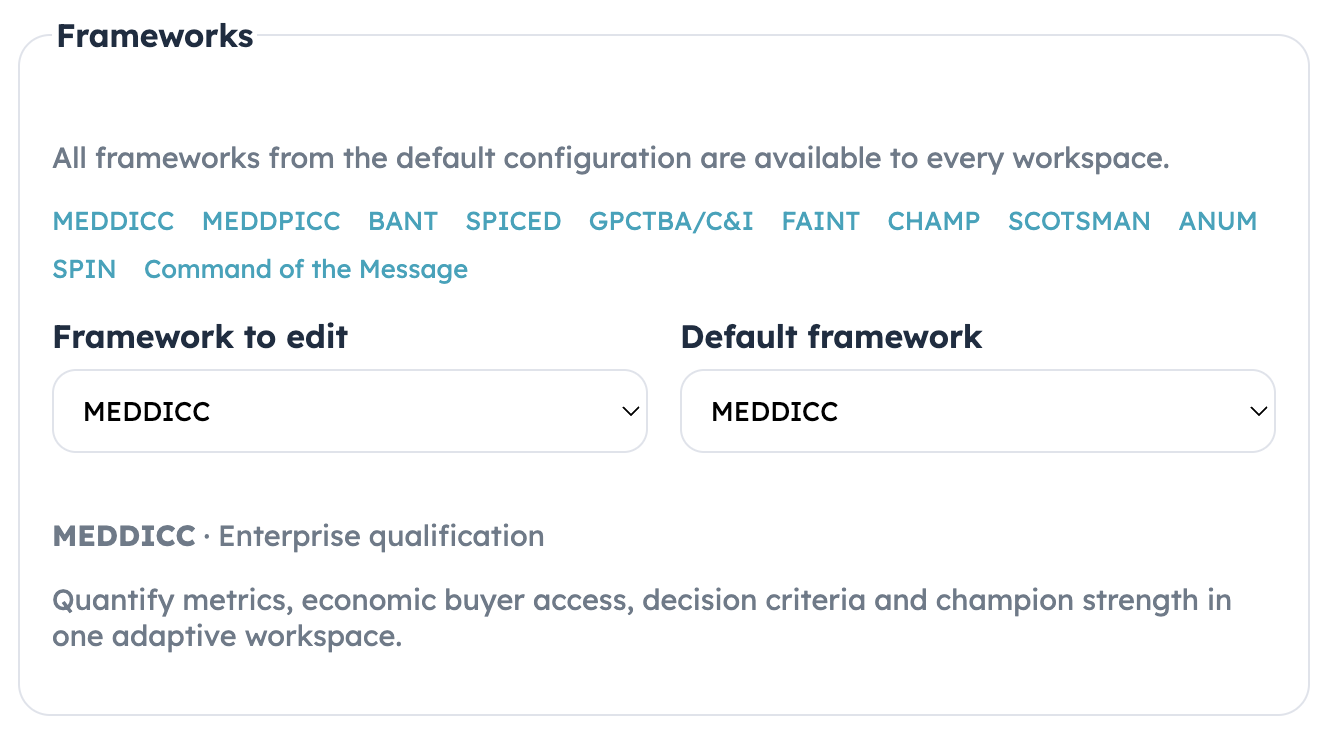Select the SCOTSMAN framework link
The height and width of the screenshot is (732, 1336).
(x=1079, y=221)
